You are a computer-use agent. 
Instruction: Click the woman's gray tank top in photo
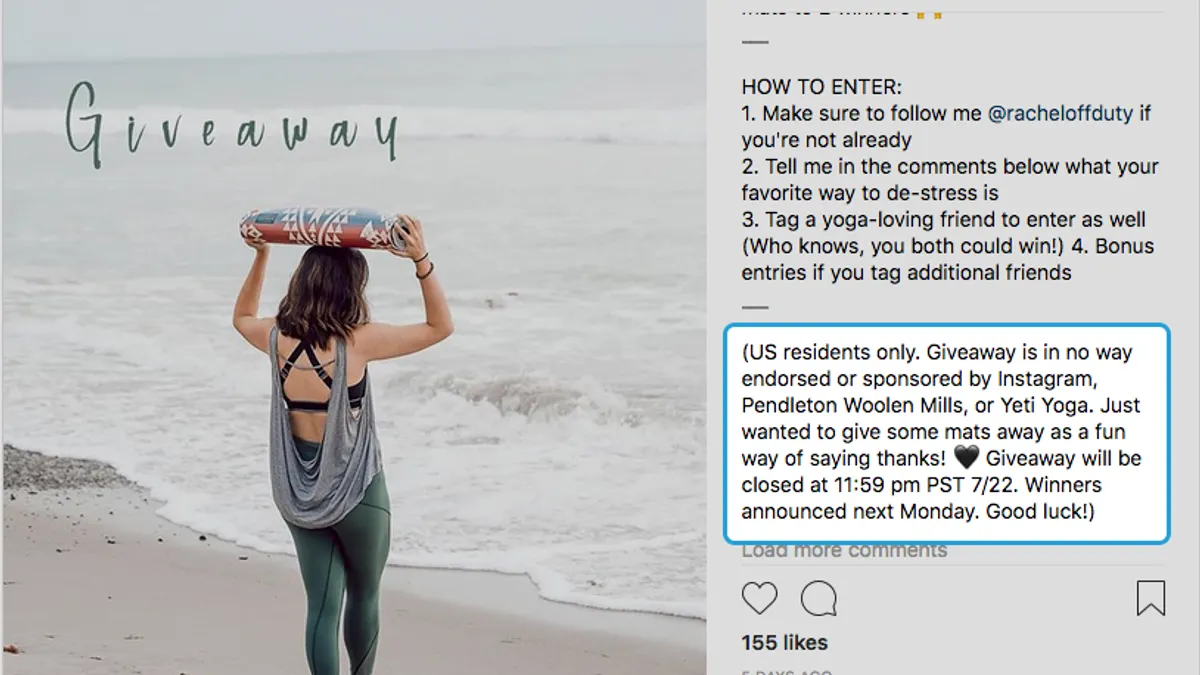click(322, 428)
